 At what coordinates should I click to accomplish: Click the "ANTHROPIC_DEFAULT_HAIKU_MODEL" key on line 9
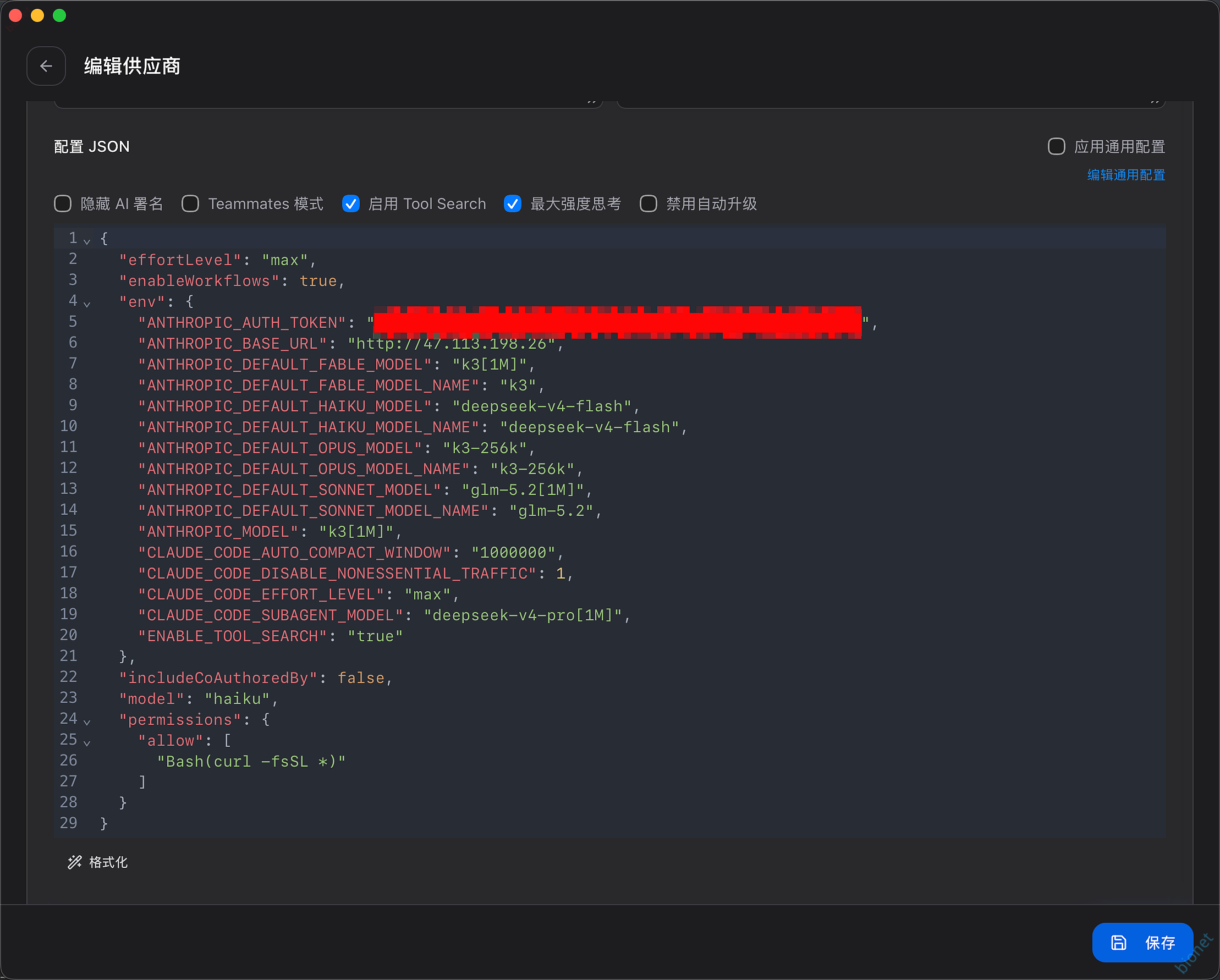click(x=285, y=407)
